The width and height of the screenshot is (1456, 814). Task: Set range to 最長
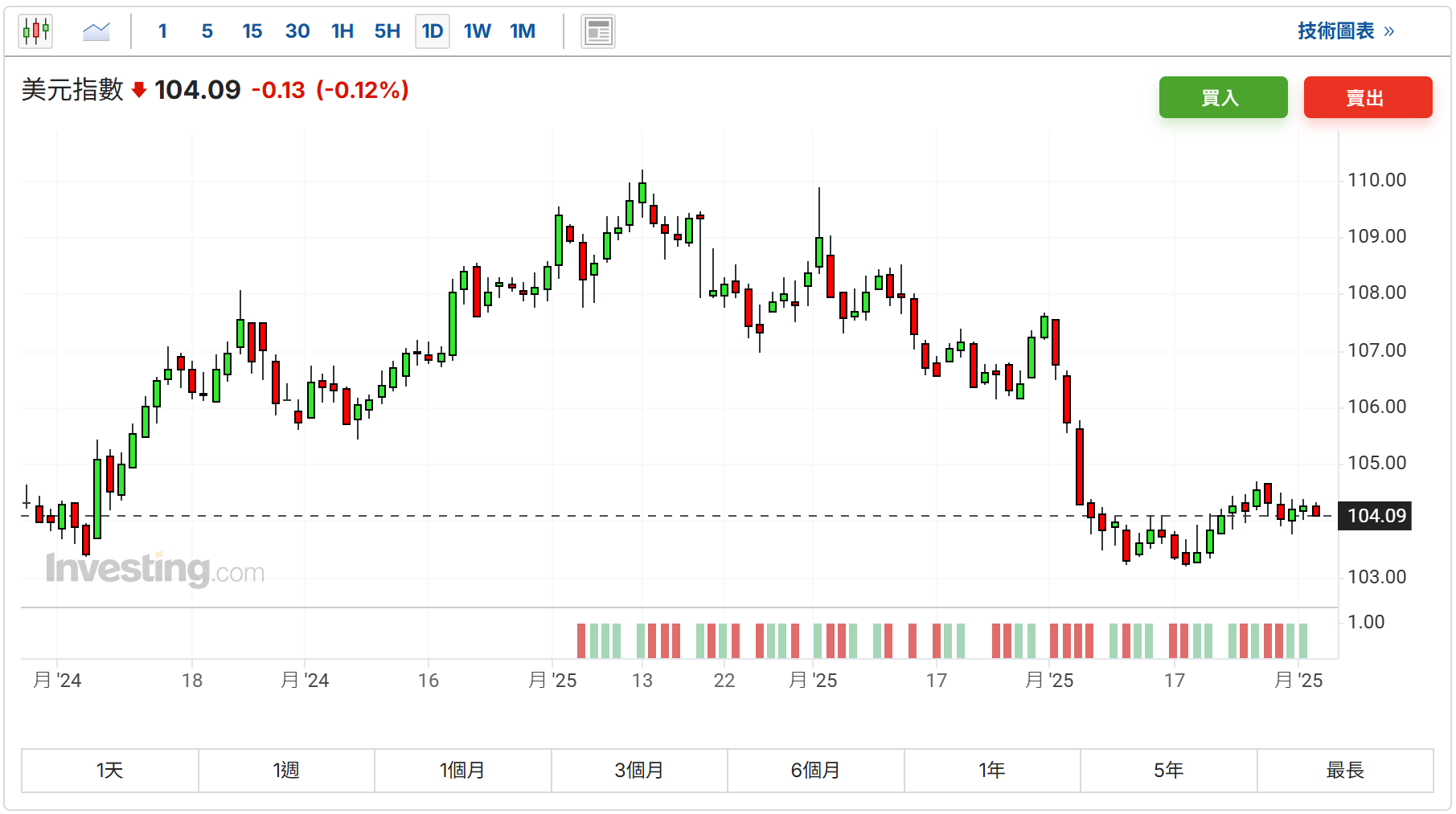click(1345, 771)
